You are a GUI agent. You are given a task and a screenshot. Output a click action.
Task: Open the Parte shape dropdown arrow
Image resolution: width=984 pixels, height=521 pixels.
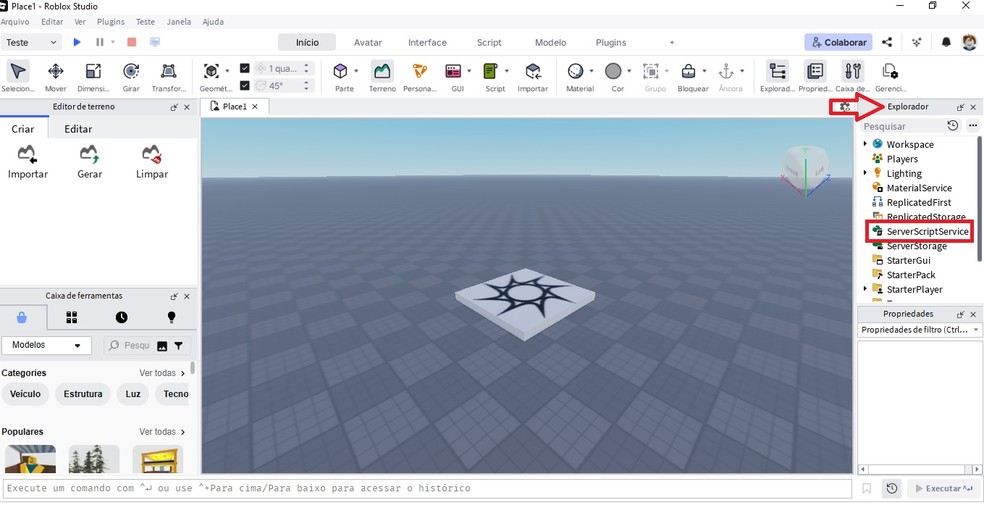pyautogui.click(x=356, y=71)
